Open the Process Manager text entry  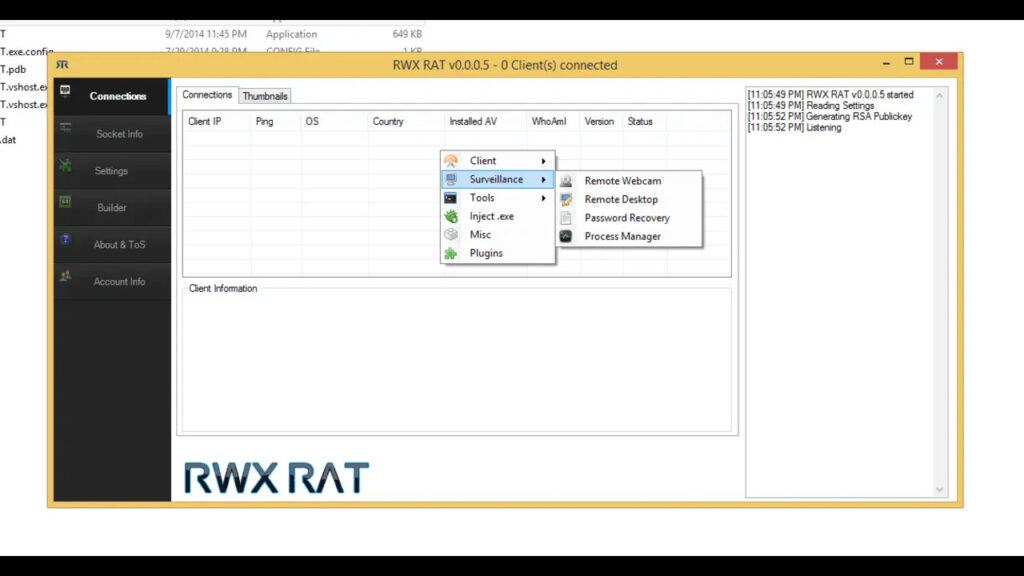[x=622, y=236]
